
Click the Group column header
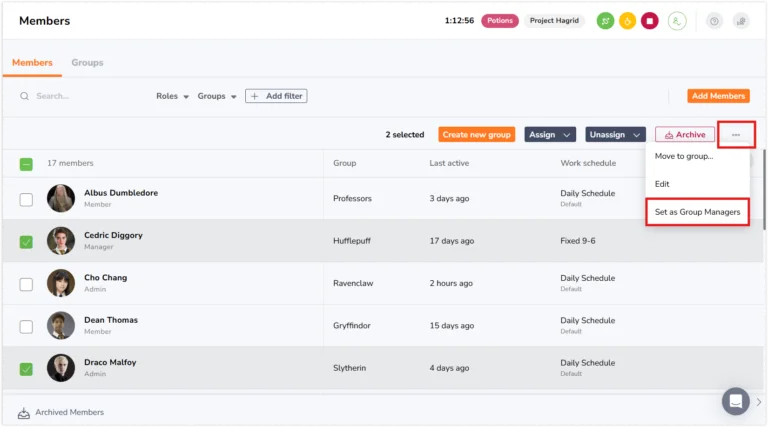click(x=344, y=163)
